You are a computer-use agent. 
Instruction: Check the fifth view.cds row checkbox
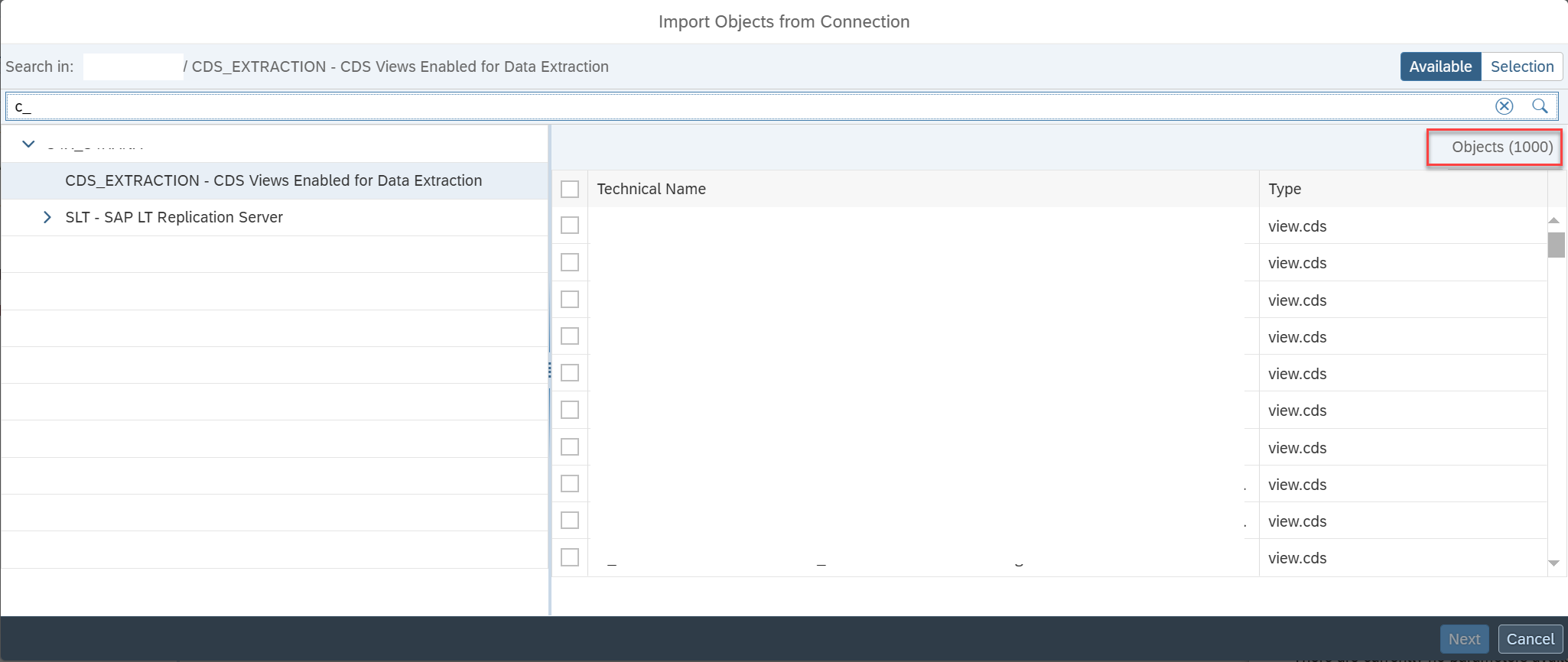coord(570,372)
